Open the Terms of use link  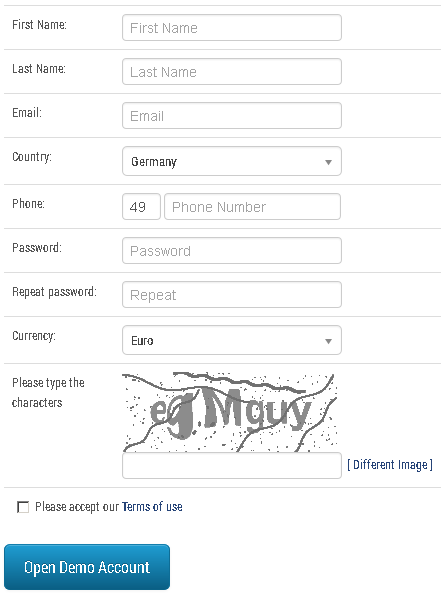[x=152, y=507]
